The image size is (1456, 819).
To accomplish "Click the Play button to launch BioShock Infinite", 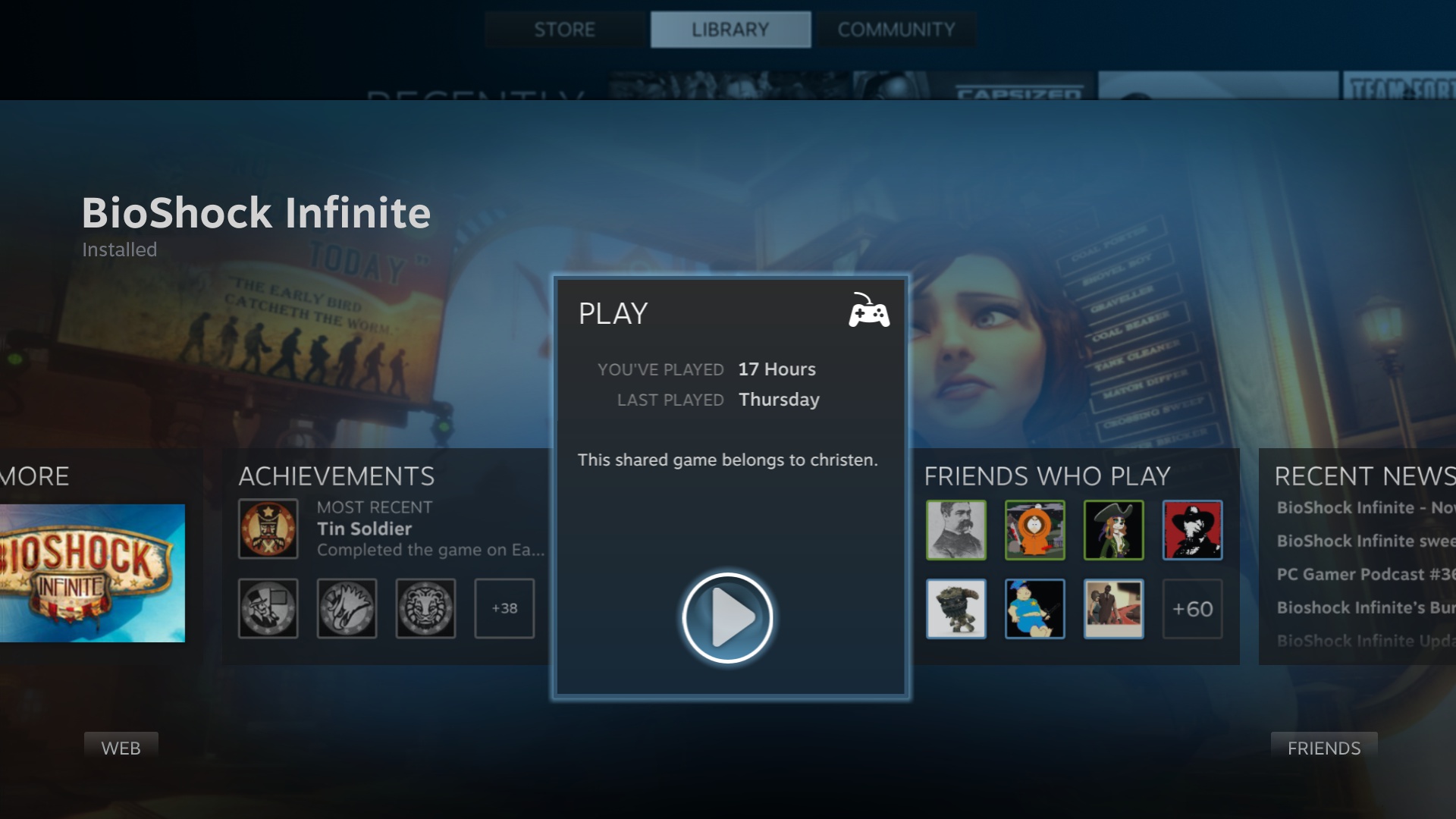I will click(x=729, y=617).
